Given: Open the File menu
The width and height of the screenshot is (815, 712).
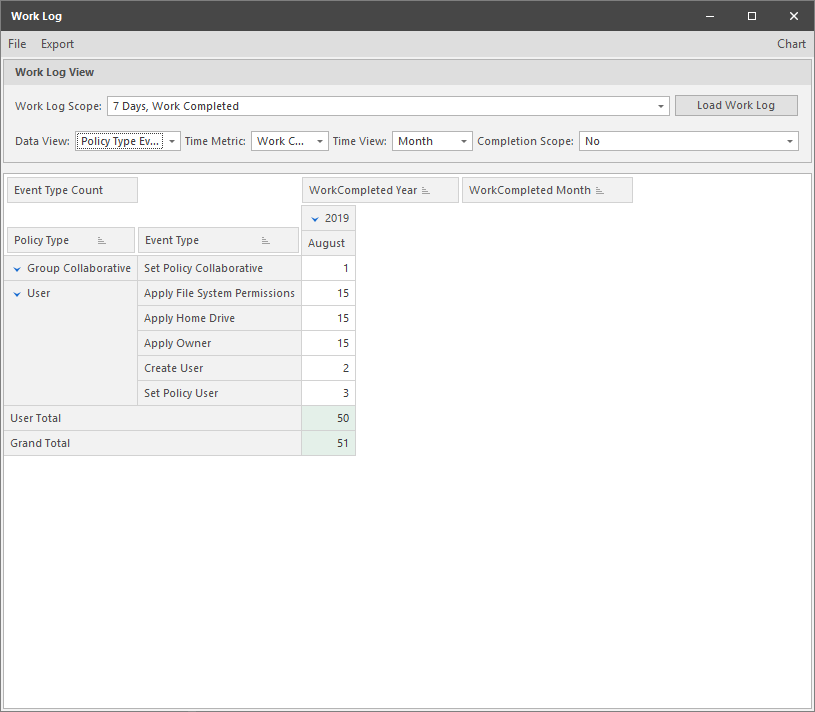Looking at the screenshot, I should click(x=16, y=44).
